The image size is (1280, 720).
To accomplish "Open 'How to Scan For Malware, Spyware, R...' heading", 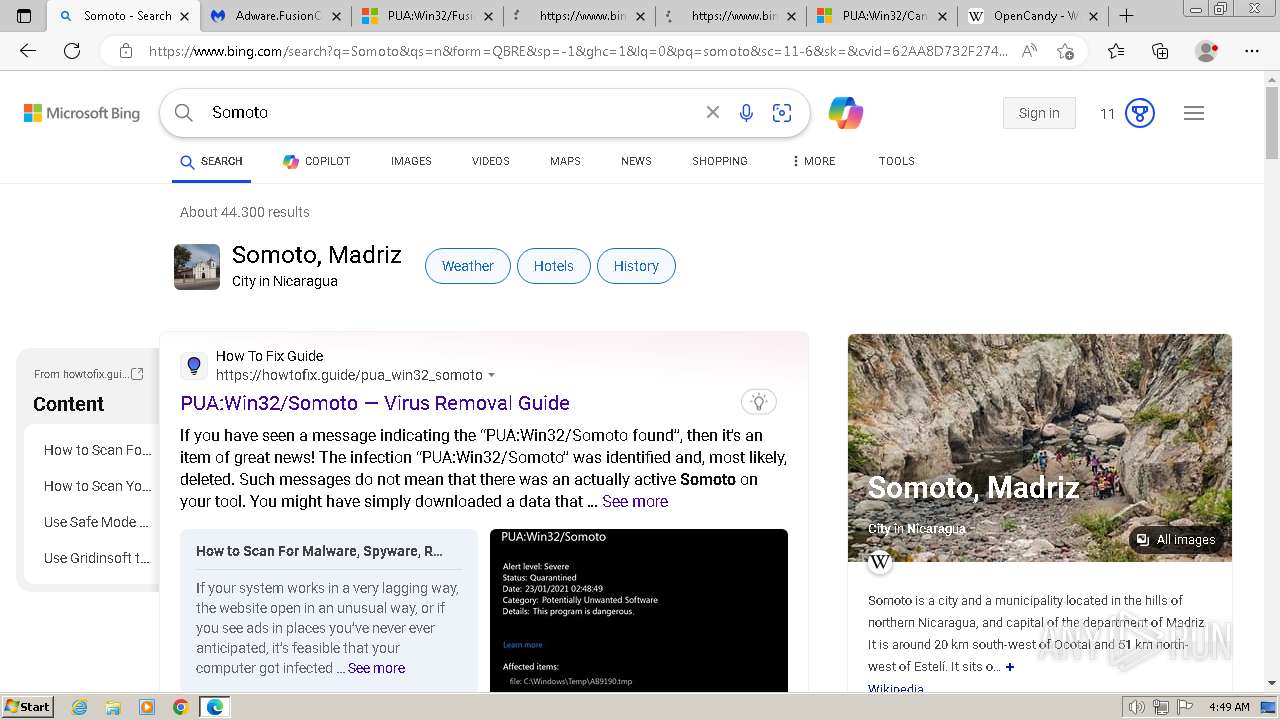I will coord(319,551).
